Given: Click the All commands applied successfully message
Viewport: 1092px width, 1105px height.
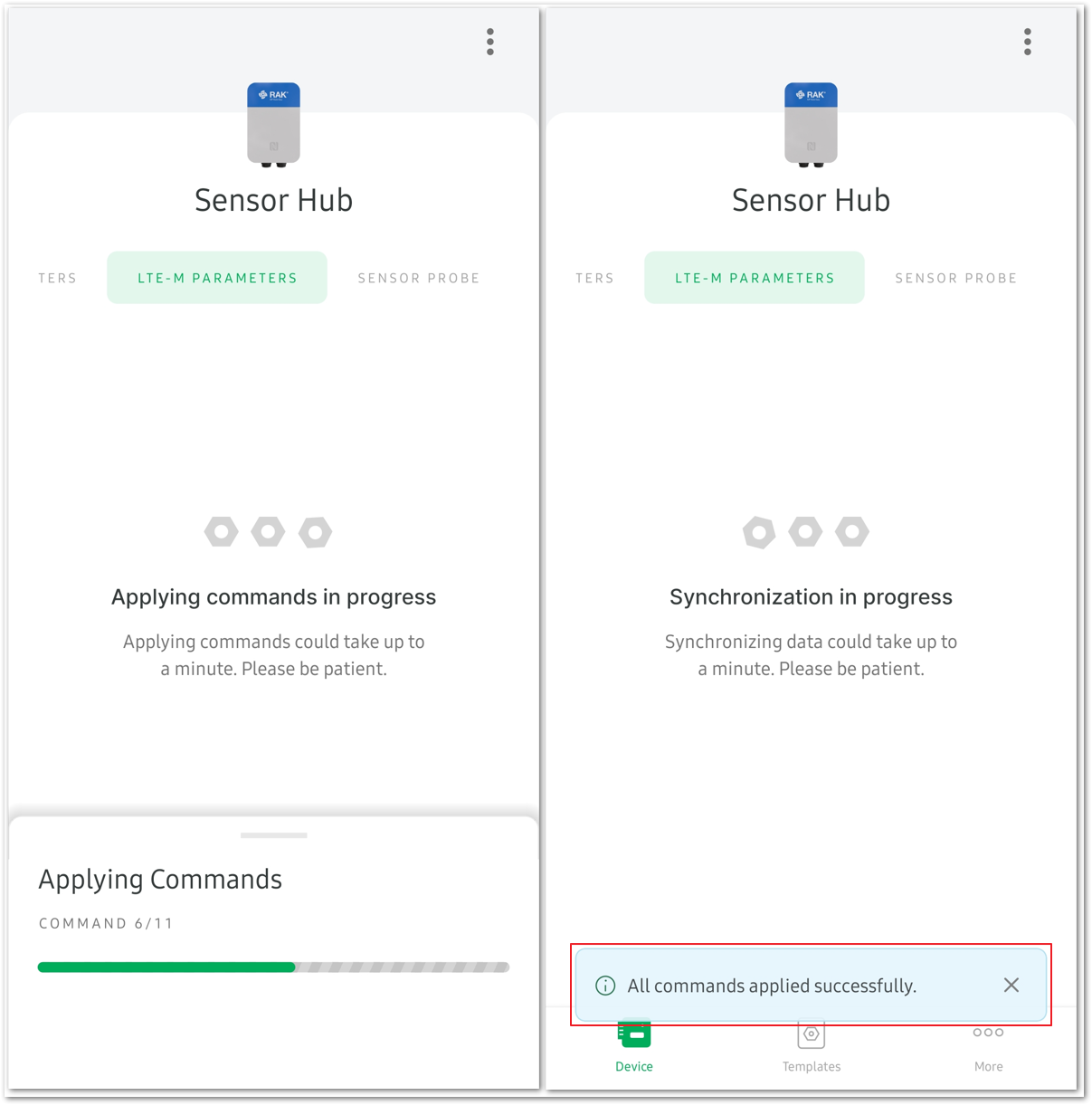Looking at the screenshot, I should pyautogui.click(x=772, y=986).
